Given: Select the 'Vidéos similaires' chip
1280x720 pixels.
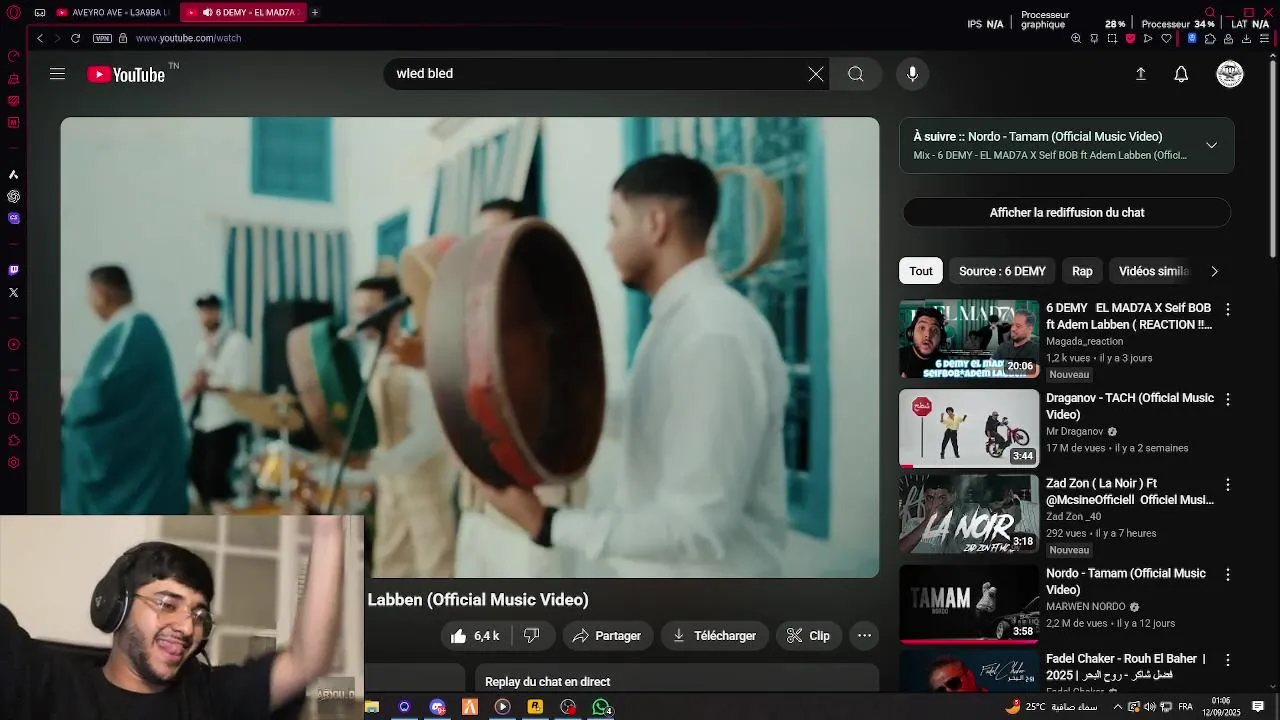Looking at the screenshot, I should point(1153,271).
